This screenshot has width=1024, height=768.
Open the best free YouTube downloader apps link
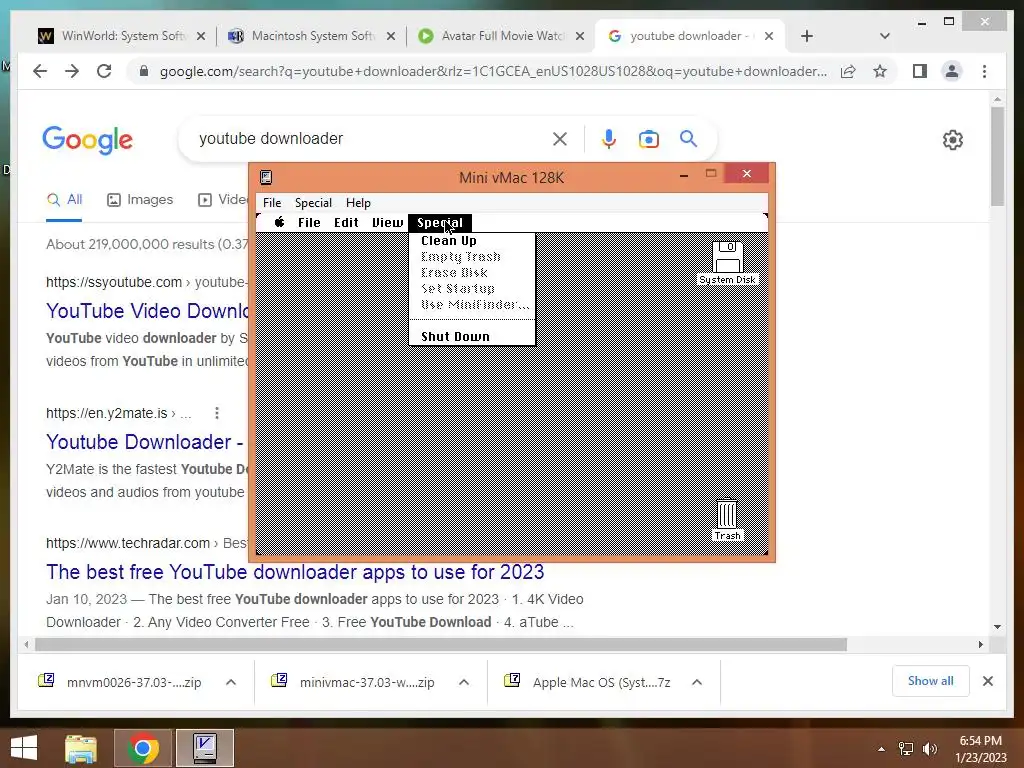[295, 571]
